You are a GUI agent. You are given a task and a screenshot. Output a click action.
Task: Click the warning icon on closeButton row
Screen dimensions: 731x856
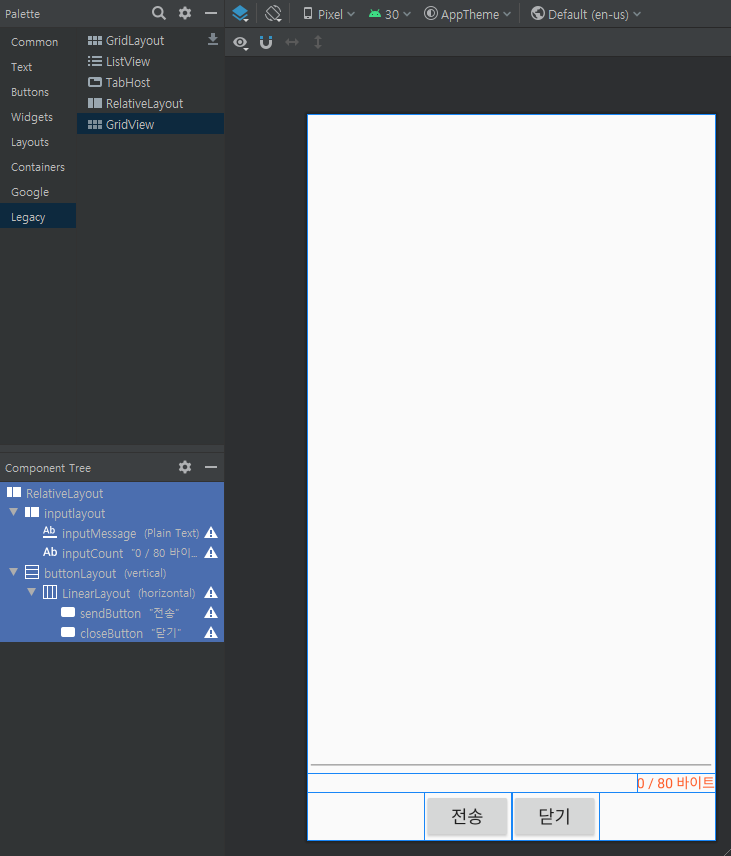pos(211,633)
